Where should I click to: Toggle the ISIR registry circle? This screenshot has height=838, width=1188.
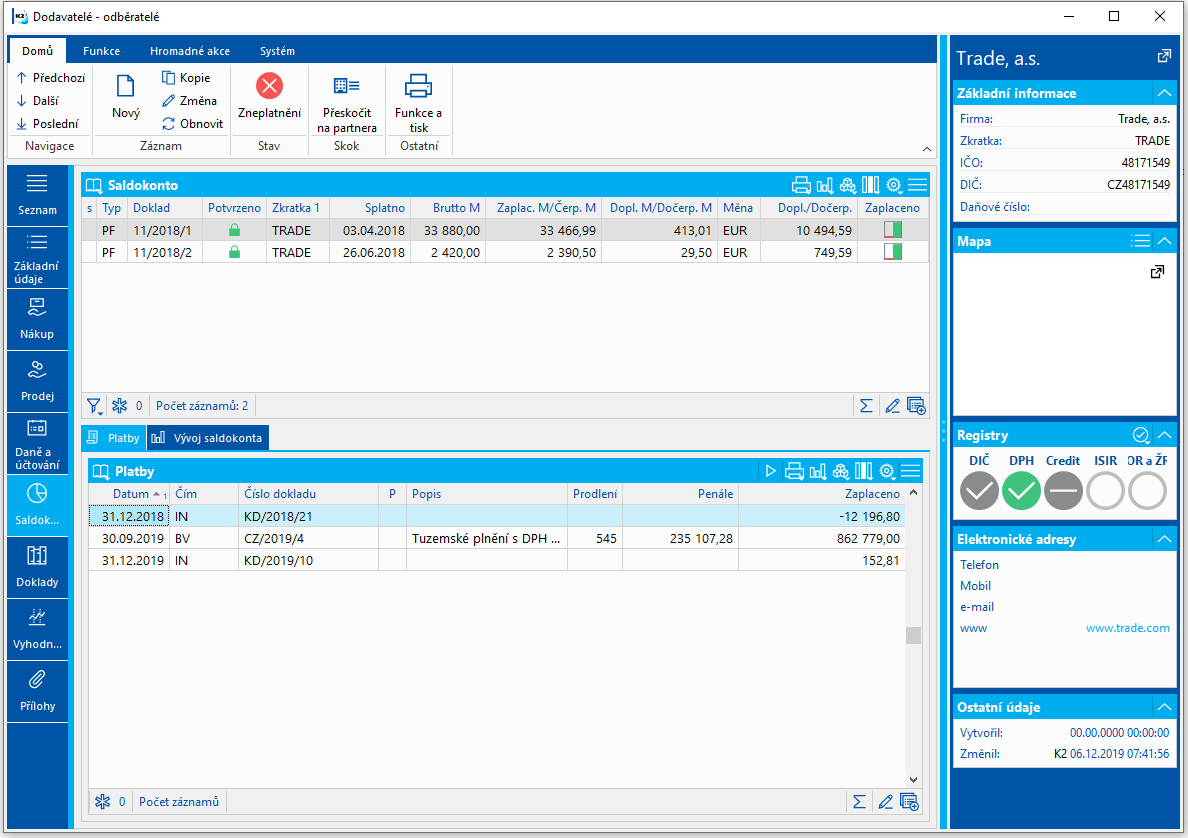coord(1106,490)
